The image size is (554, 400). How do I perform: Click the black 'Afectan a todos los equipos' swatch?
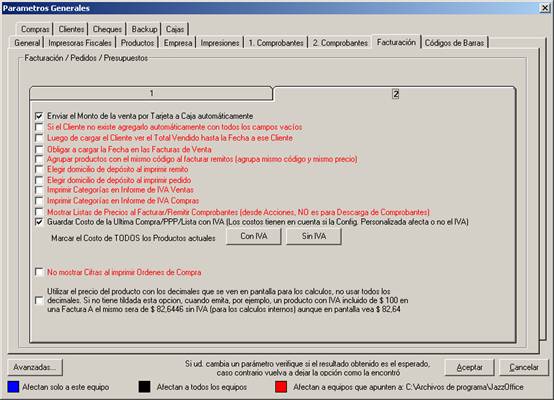tap(145, 387)
